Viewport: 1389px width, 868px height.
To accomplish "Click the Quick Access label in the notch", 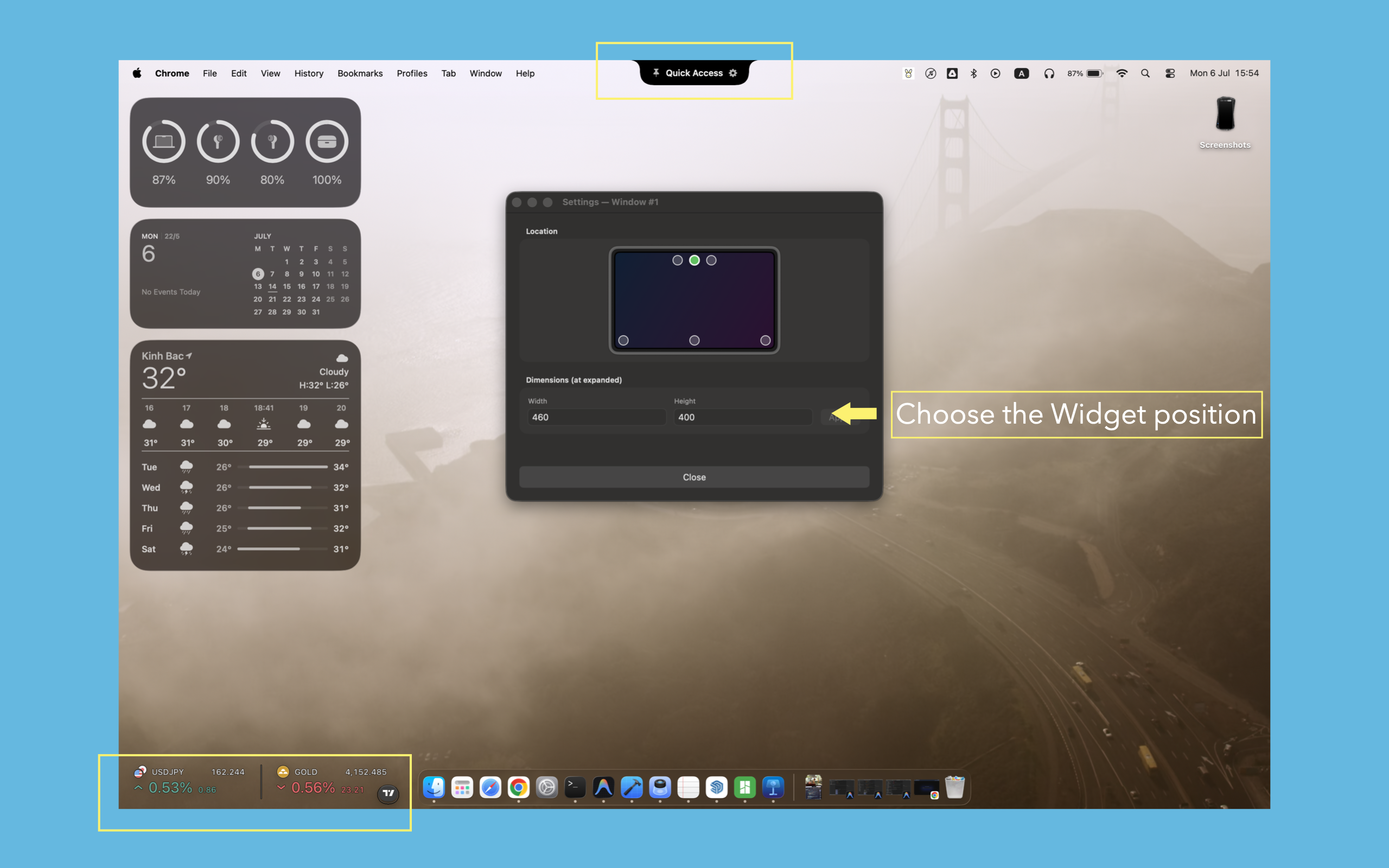I will [x=694, y=73].
